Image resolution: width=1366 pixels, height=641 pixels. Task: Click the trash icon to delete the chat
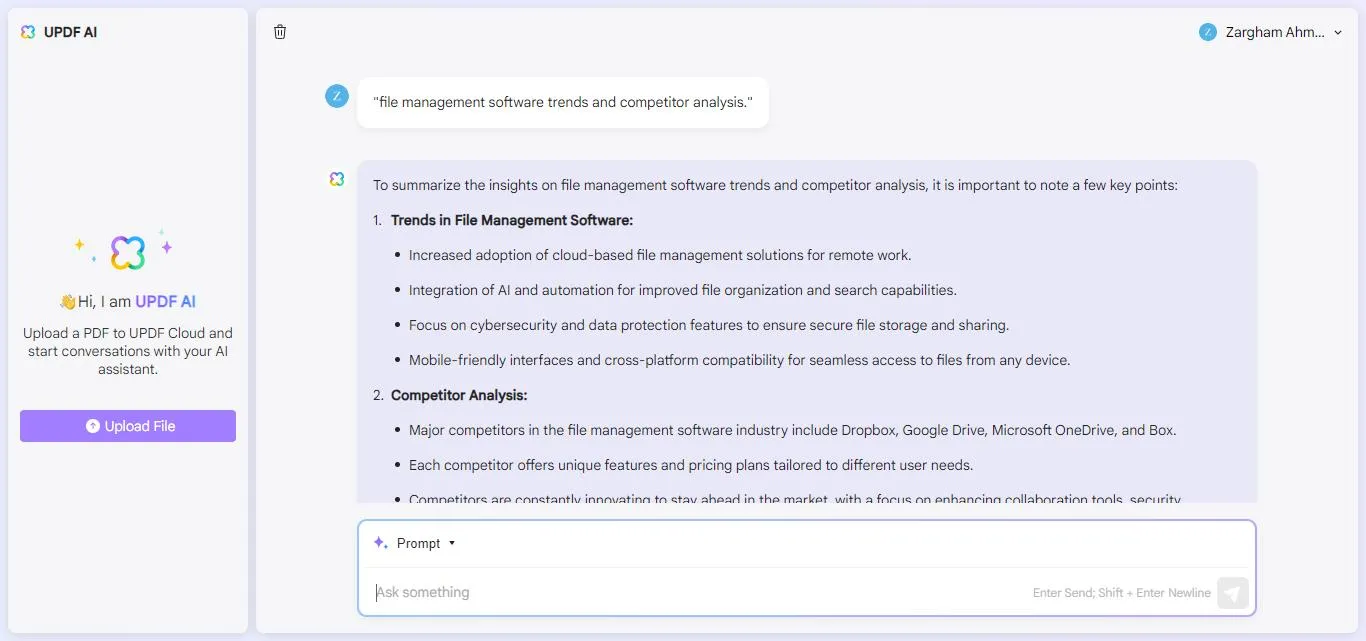[x=280, y=31]
